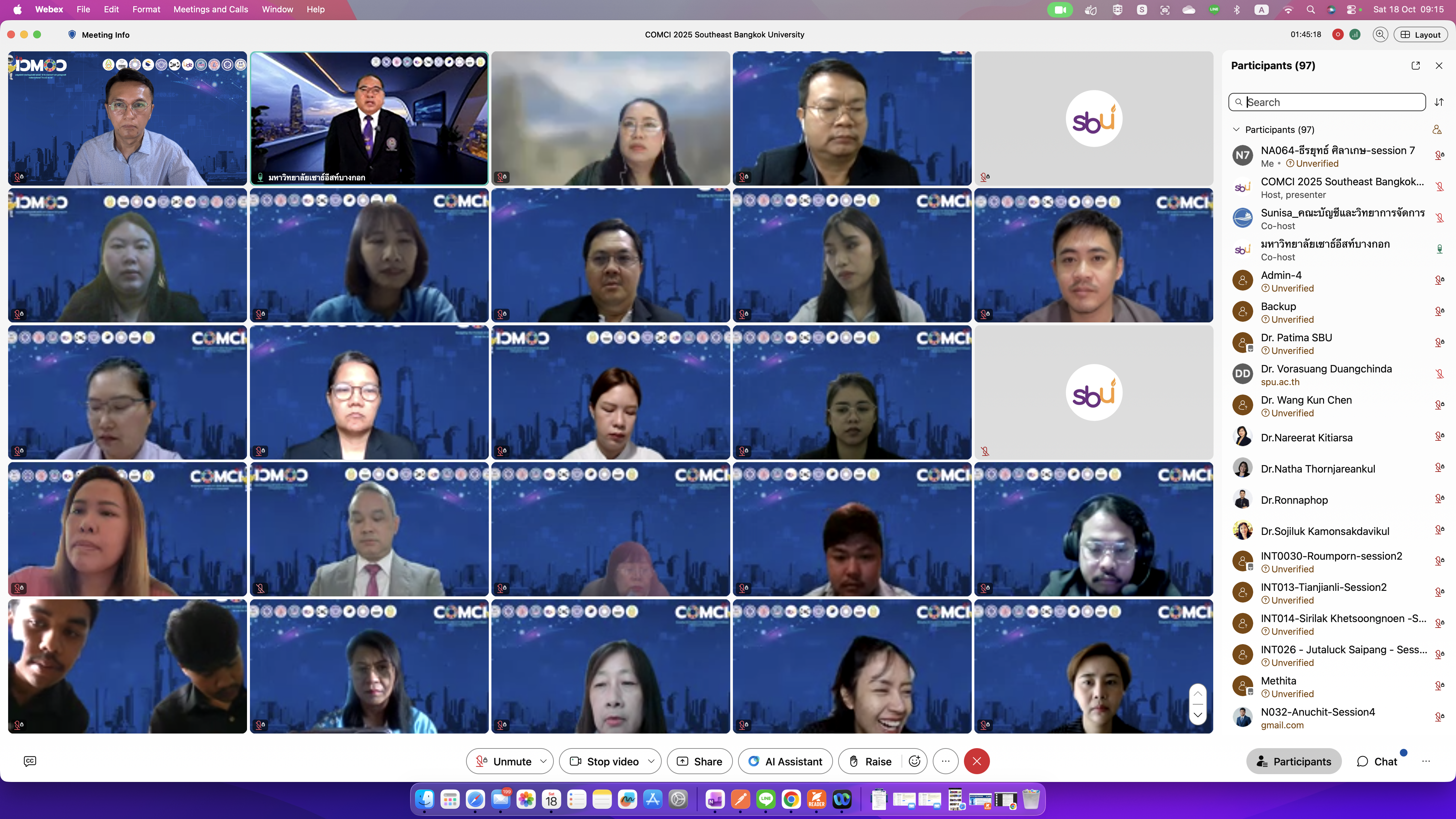This screenshot has height=819, width=1456.
Task: Click the closed captions icon
Action: coord(30,761)
